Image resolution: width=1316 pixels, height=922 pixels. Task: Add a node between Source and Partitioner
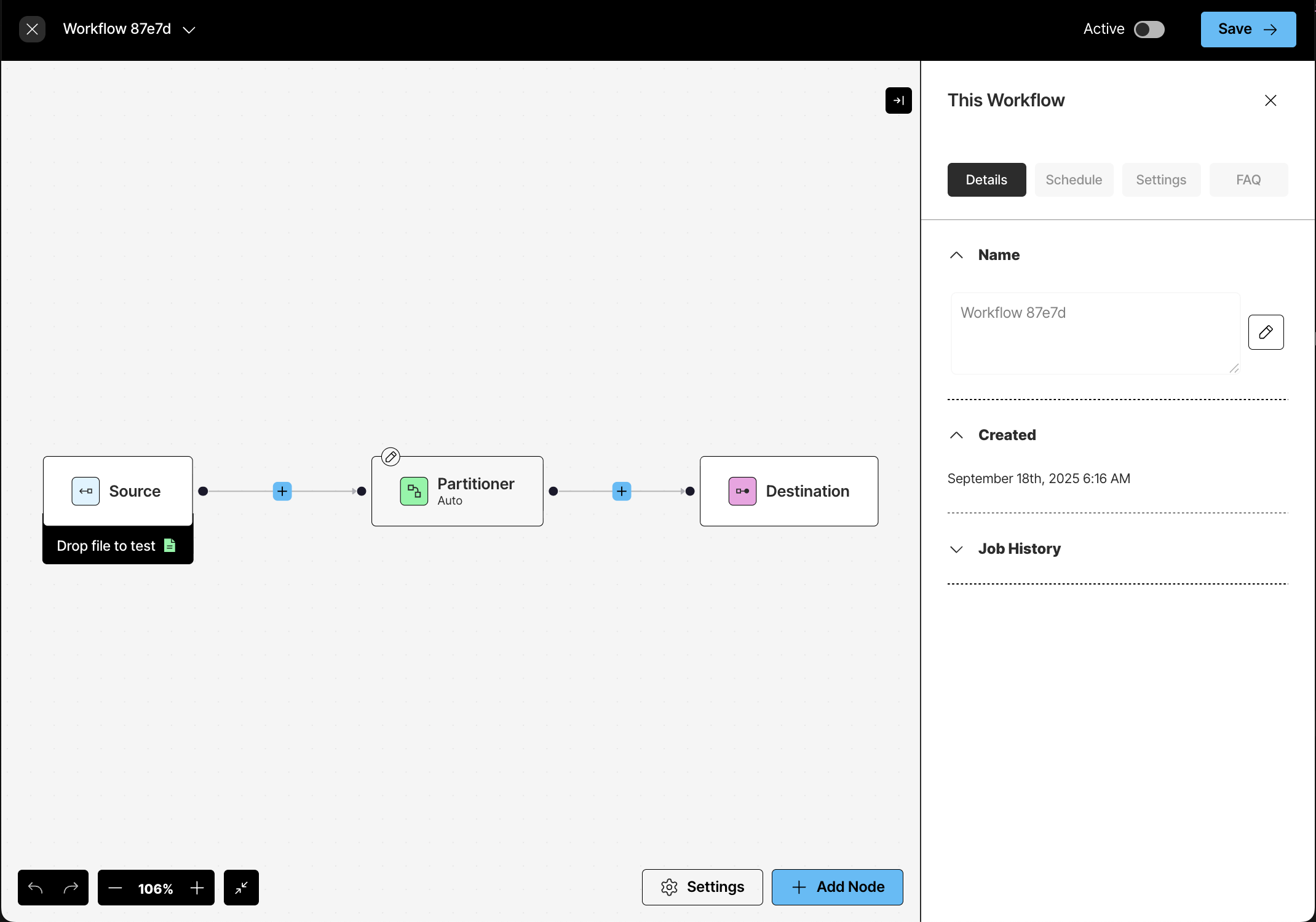282,491
